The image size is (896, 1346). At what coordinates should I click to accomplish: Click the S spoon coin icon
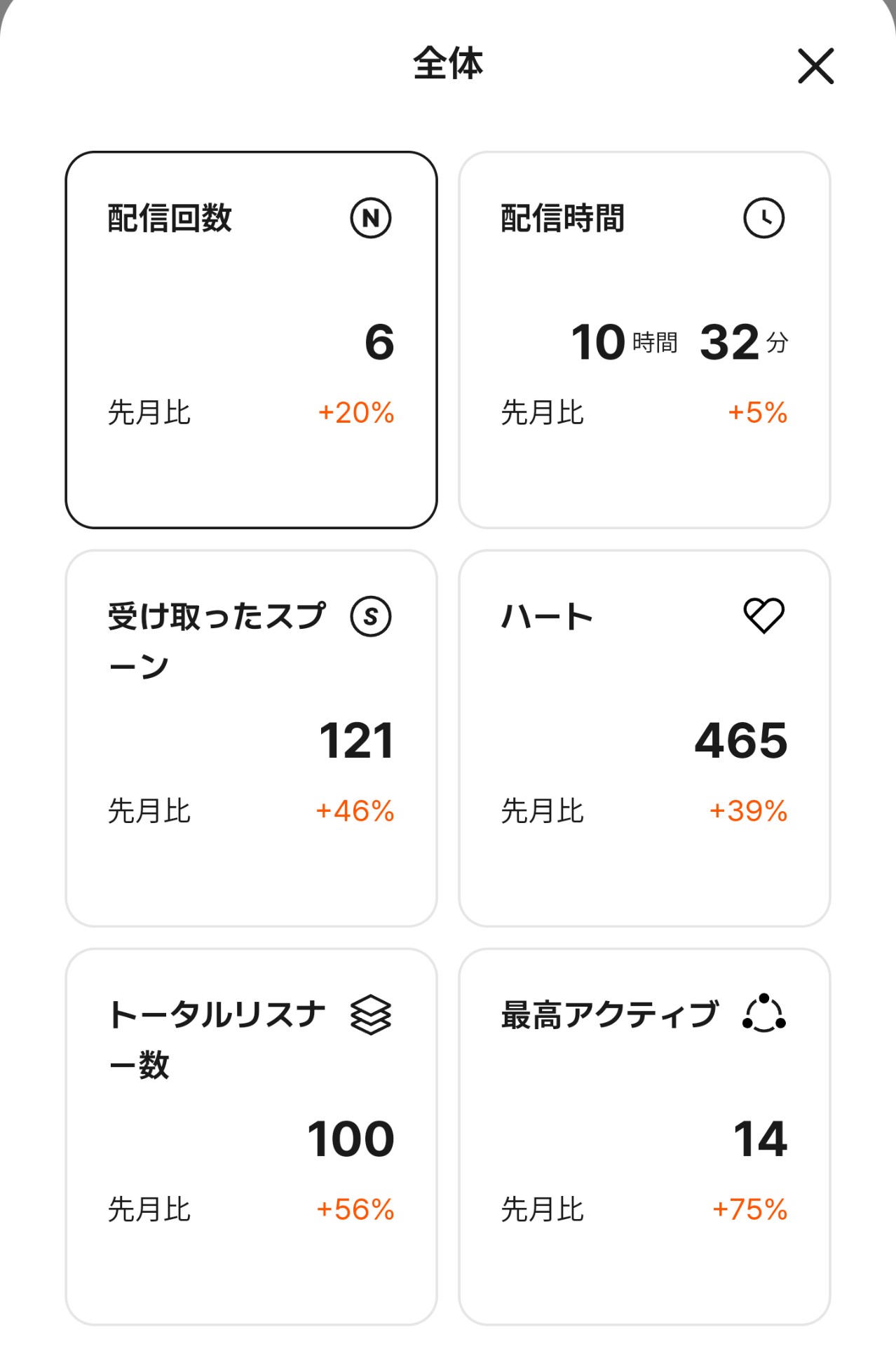tap(371, 616)
